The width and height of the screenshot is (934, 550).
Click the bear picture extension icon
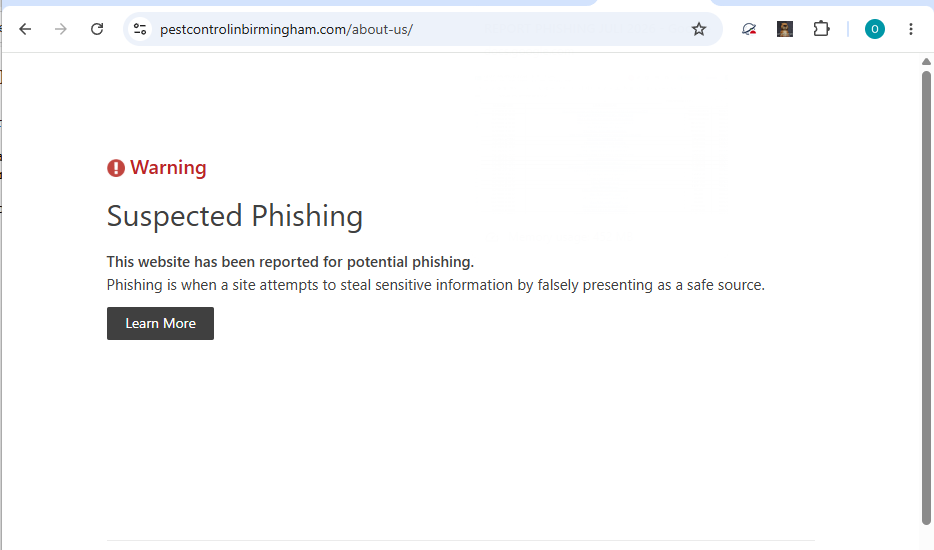[x=784, y=29]
